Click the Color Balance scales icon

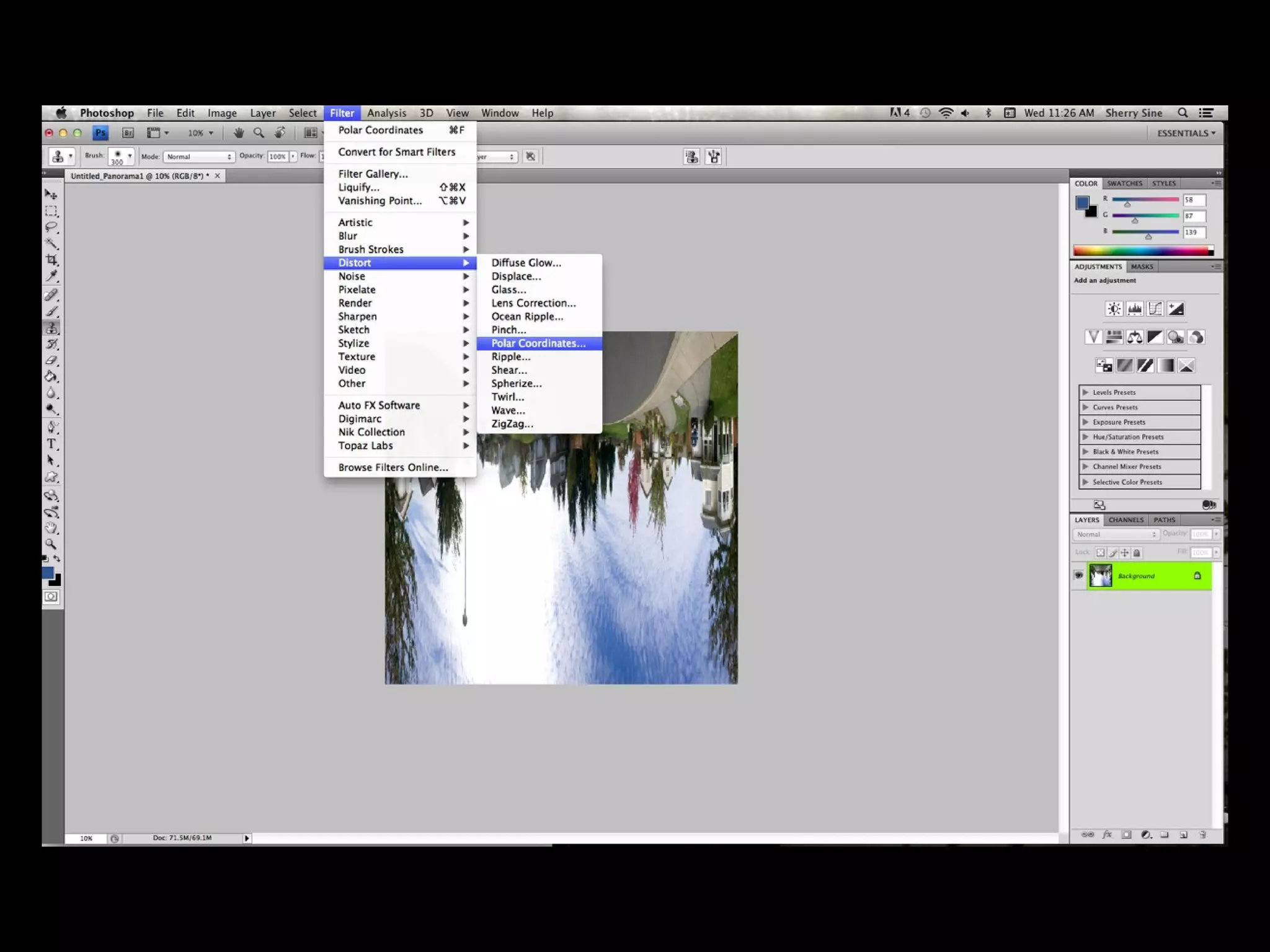[x=1135, y=337]
